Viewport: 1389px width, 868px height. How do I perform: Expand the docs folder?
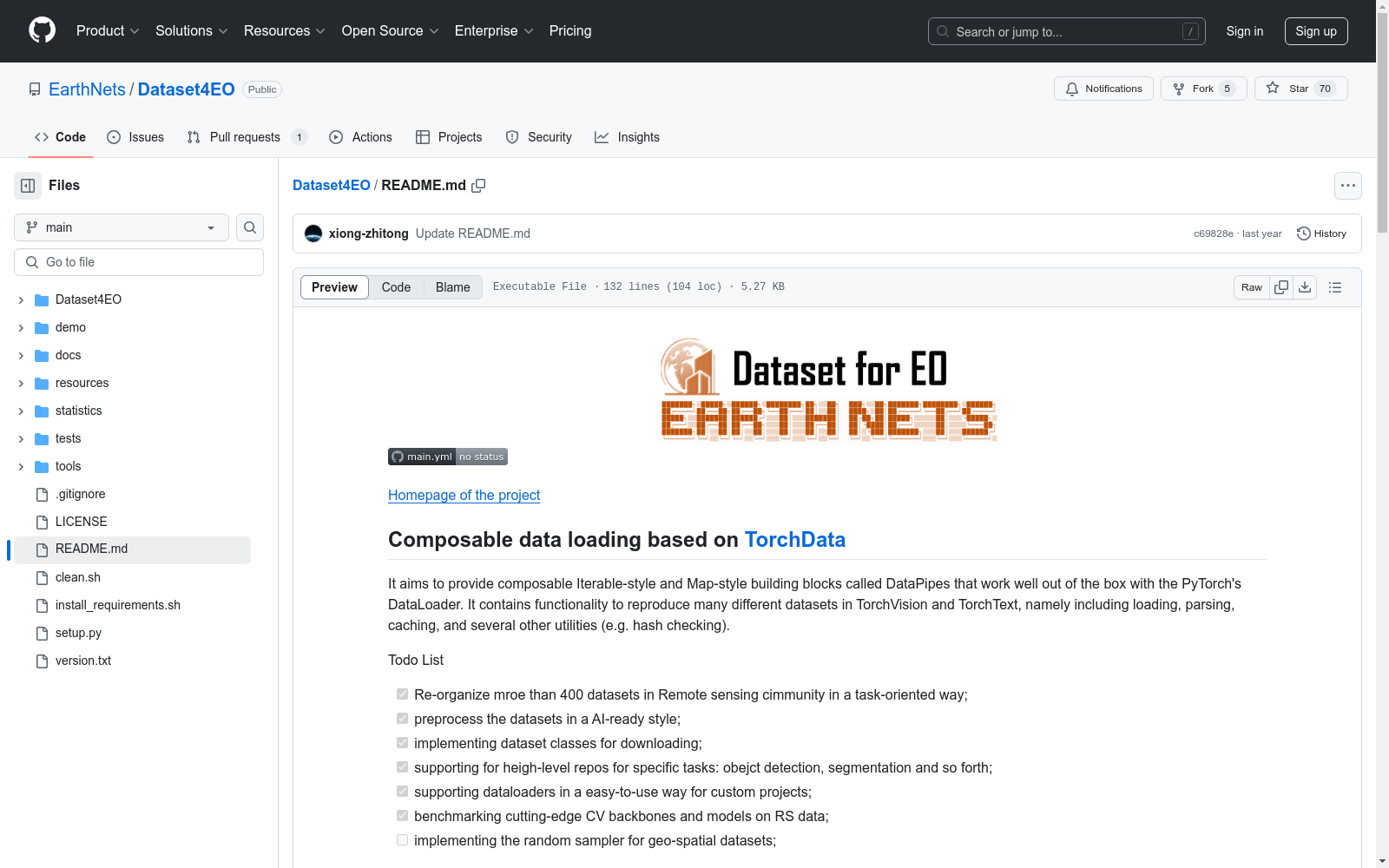21,355
